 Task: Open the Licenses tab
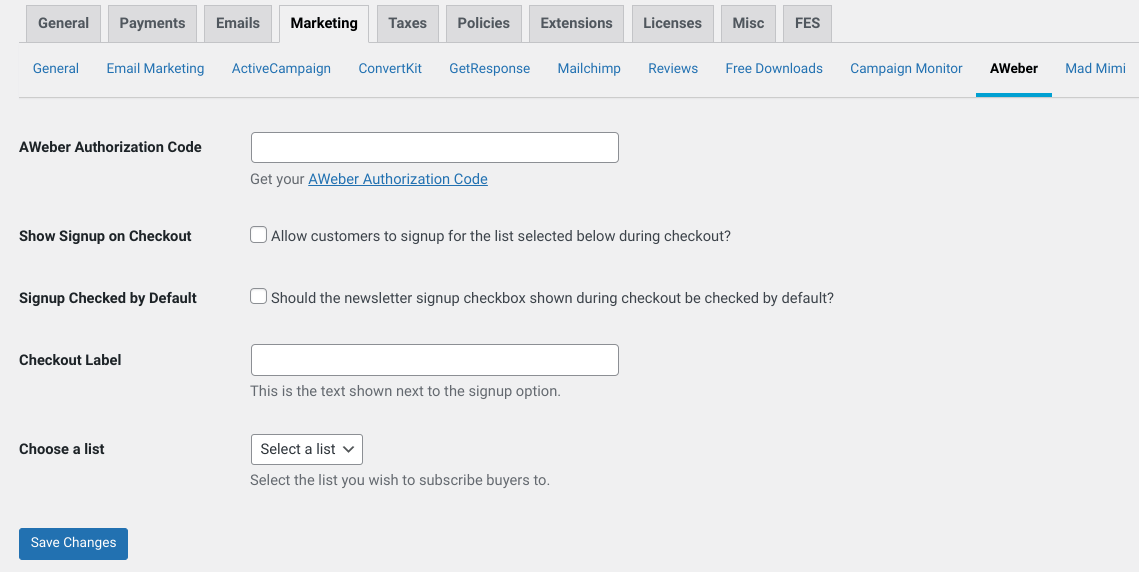673,23
